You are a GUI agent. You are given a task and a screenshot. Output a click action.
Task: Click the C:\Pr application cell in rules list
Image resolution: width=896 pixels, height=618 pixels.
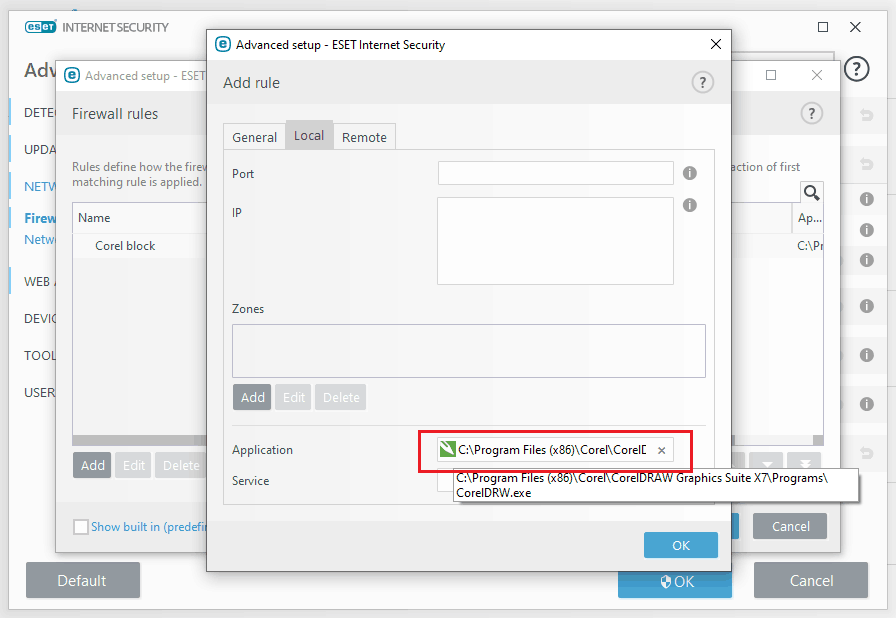click(809, 246)
